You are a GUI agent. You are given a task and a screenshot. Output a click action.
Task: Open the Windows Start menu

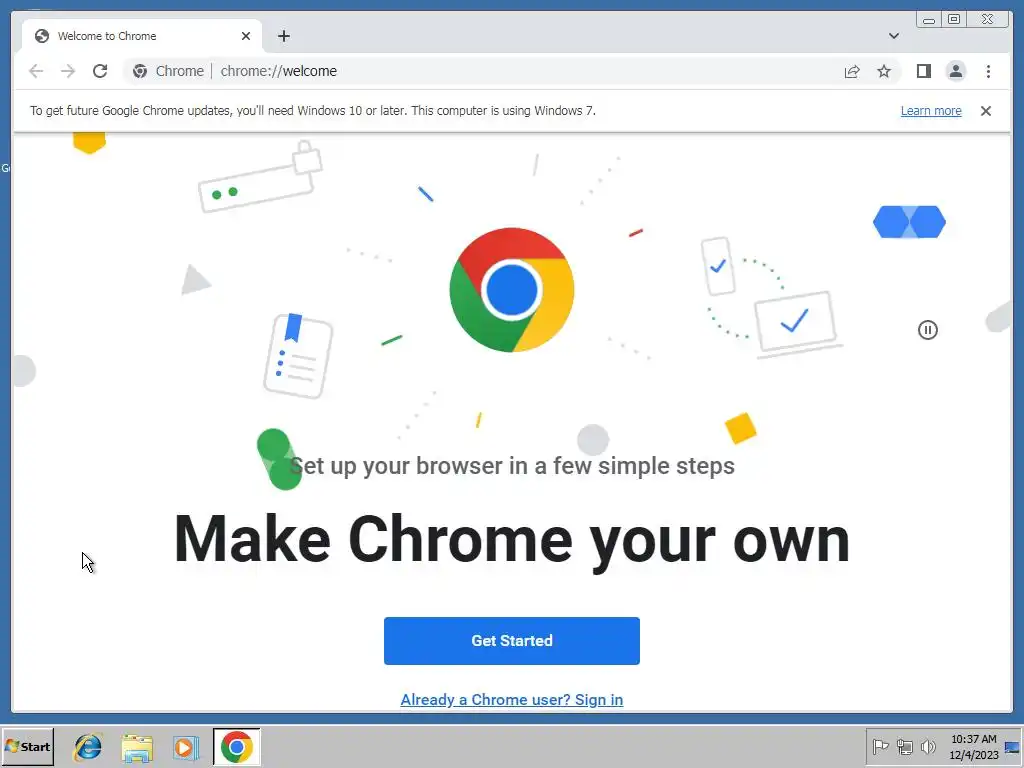(x=27, y=746)
